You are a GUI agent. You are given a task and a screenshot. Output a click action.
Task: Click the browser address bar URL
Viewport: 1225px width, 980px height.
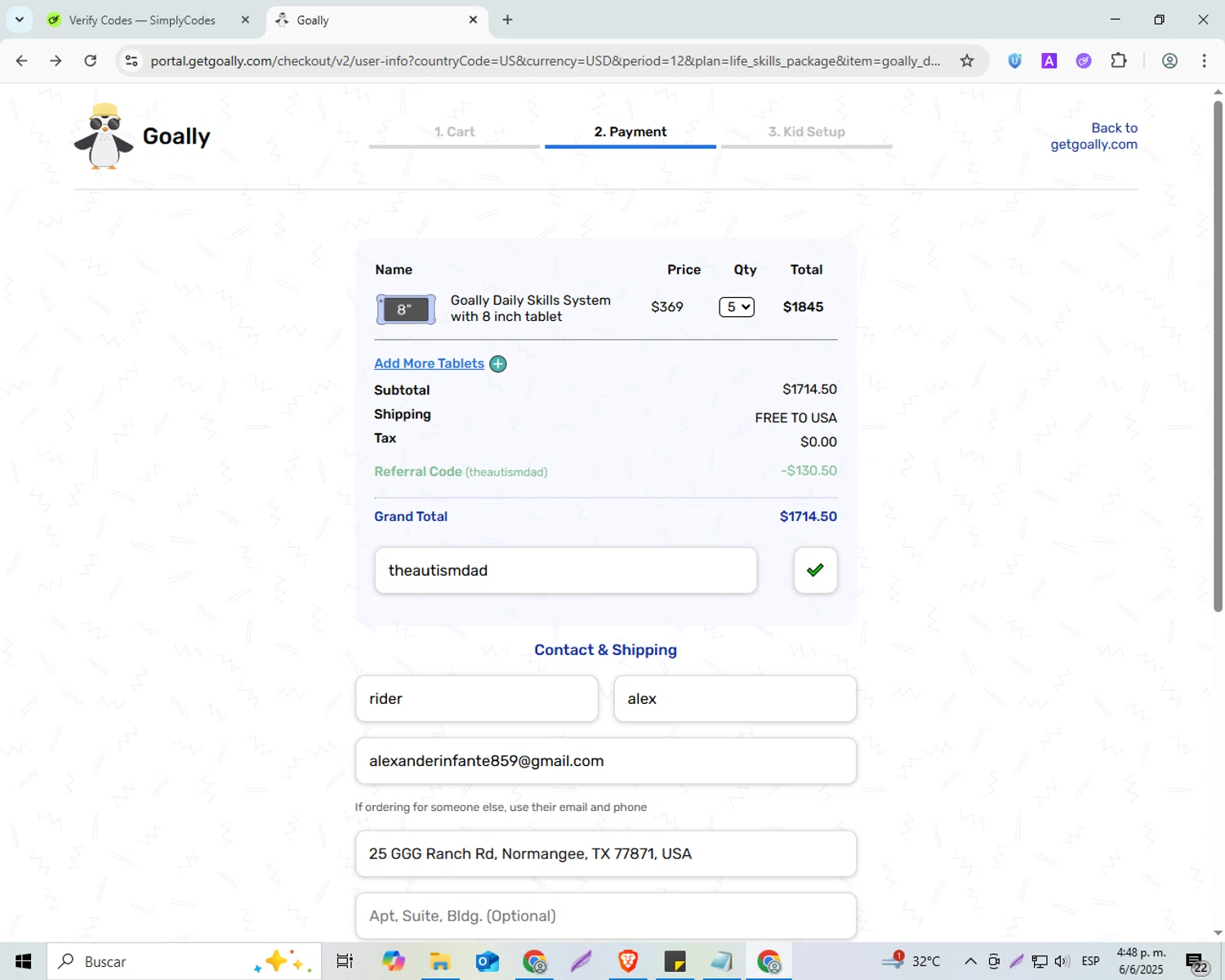click(546, 60)
